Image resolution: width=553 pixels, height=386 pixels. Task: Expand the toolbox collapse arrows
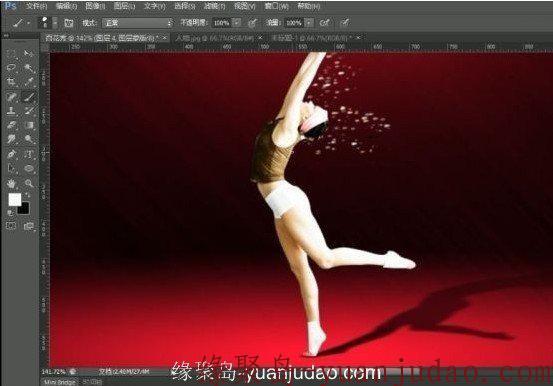(6, 36)
